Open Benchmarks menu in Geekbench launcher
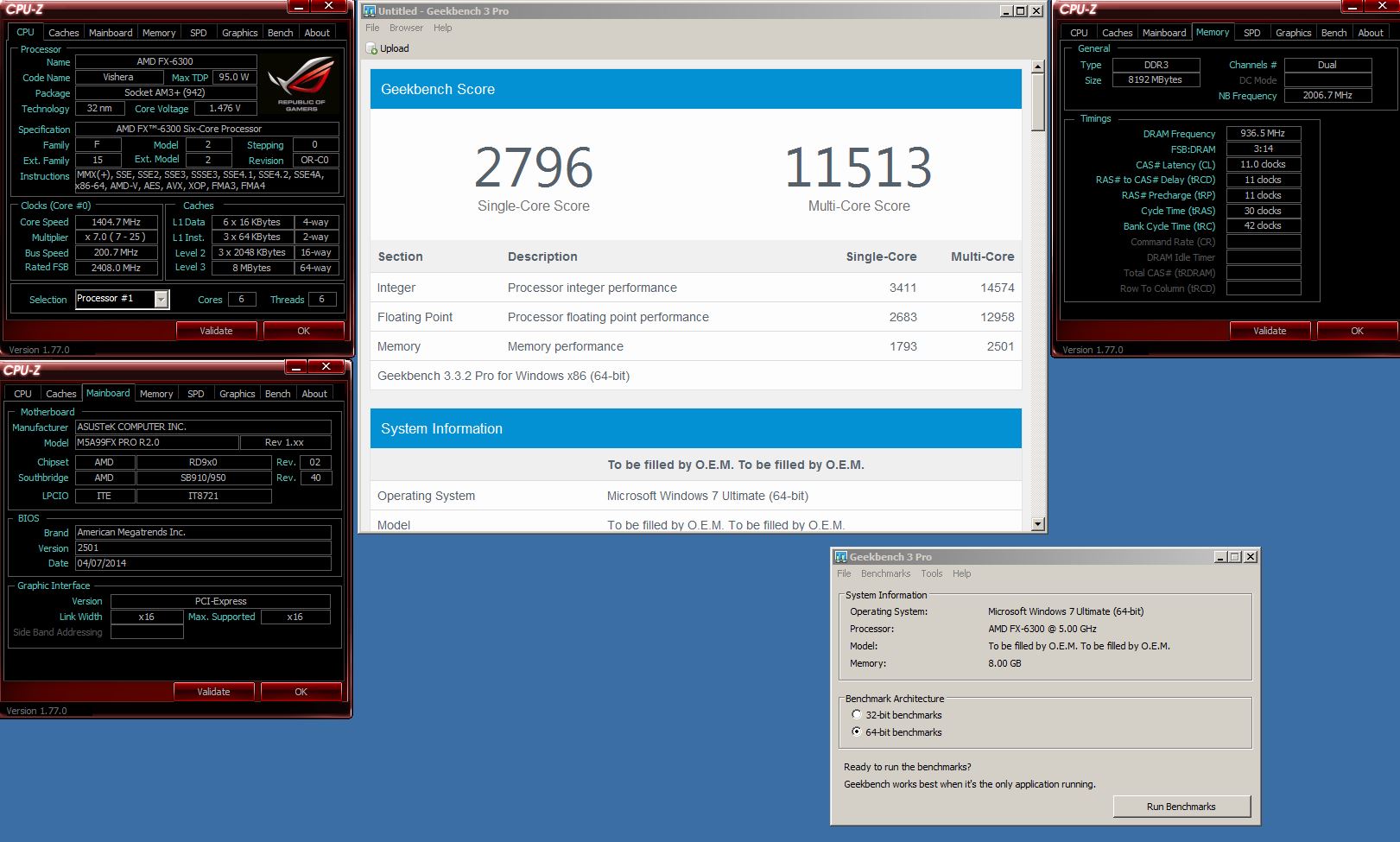The image size is (1400, 842). (885, 573)
